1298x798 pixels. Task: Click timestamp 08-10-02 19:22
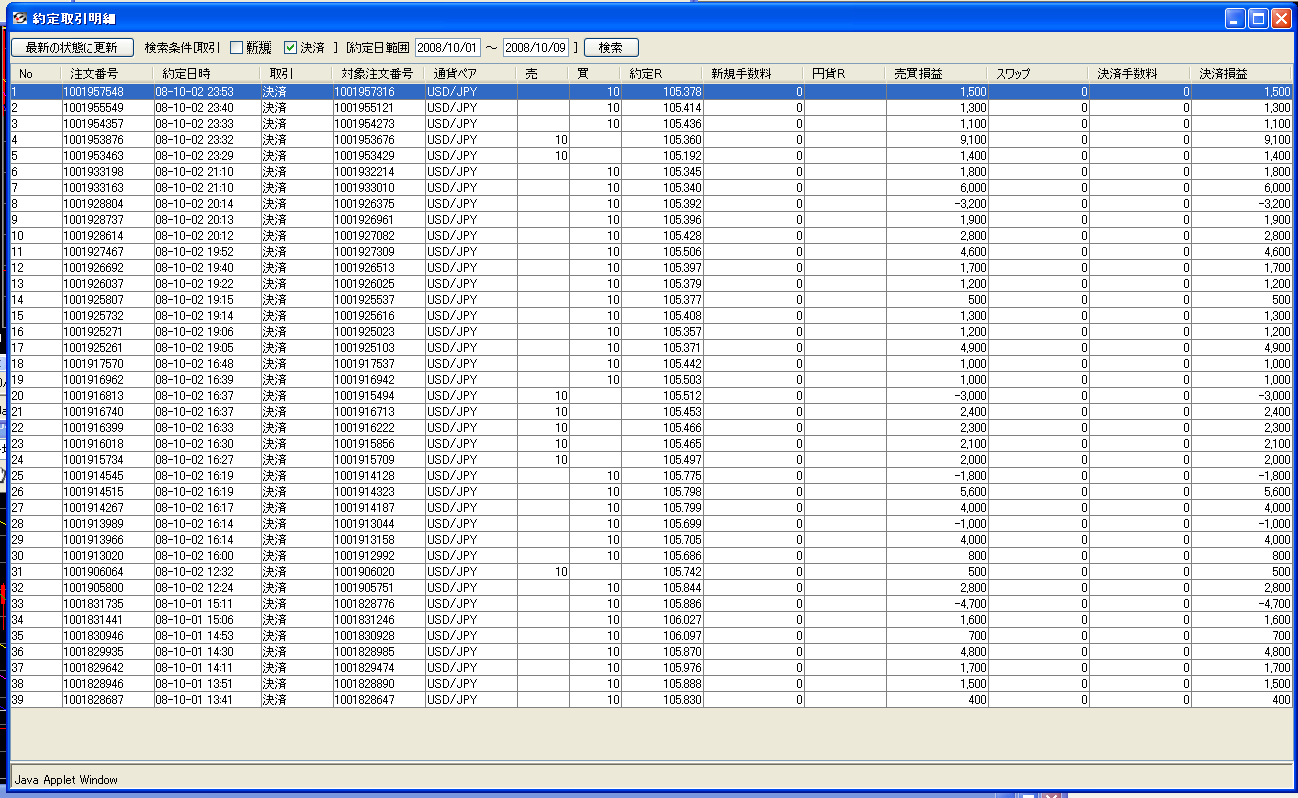pyautogui.click(x=207, y=284)
